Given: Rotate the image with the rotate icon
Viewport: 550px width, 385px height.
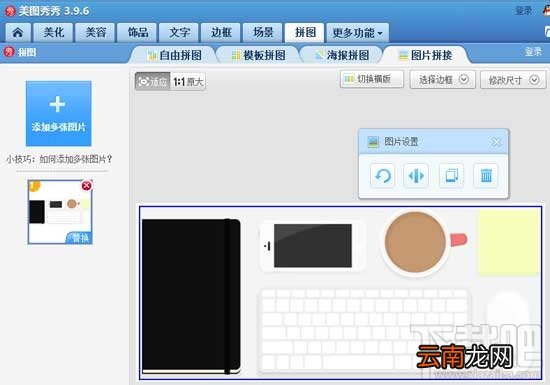Looking at the screenshot, I should [x=382, y=175].
